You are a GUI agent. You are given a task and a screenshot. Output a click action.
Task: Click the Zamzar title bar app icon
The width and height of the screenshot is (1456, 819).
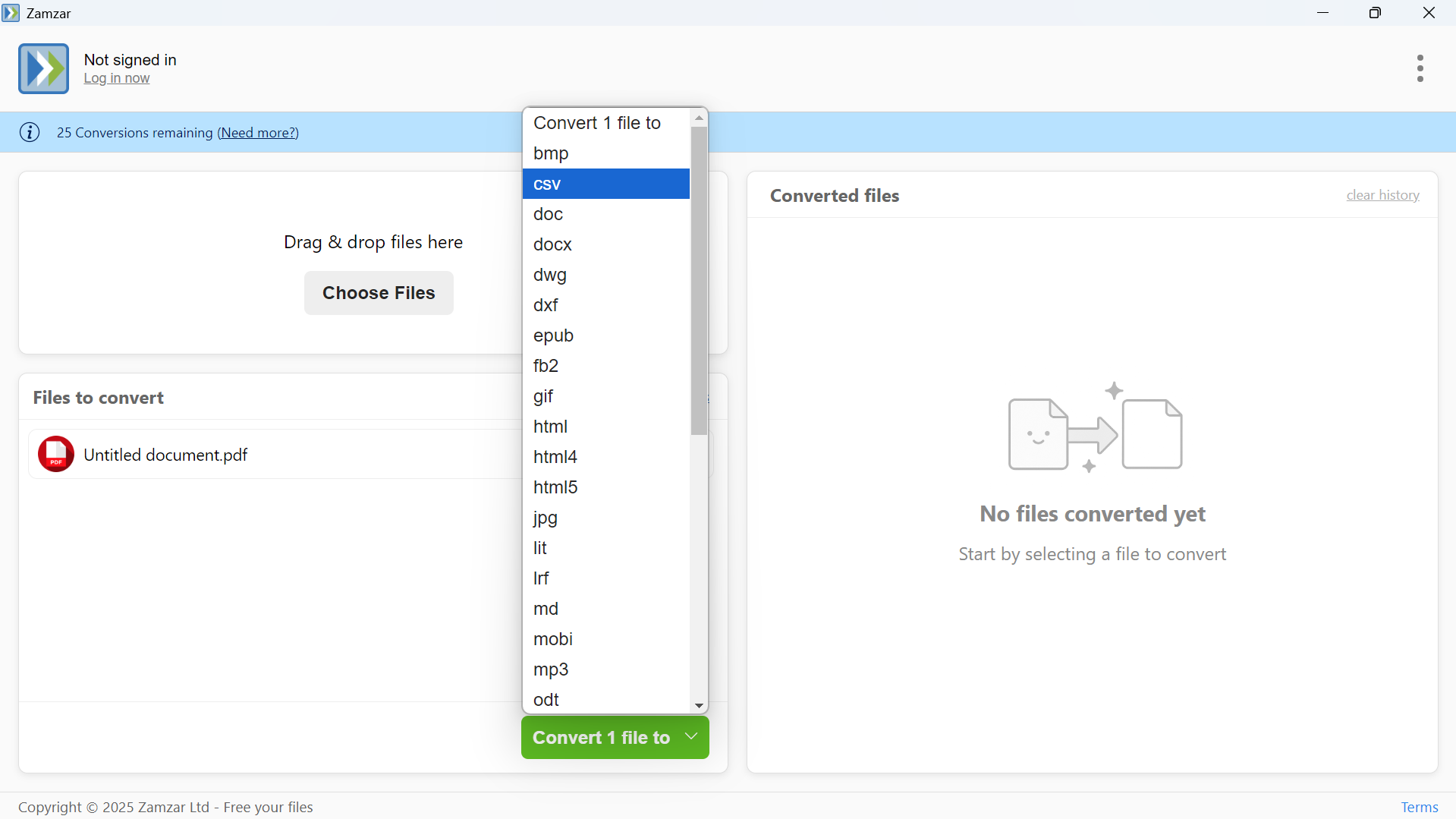(11, 13)
